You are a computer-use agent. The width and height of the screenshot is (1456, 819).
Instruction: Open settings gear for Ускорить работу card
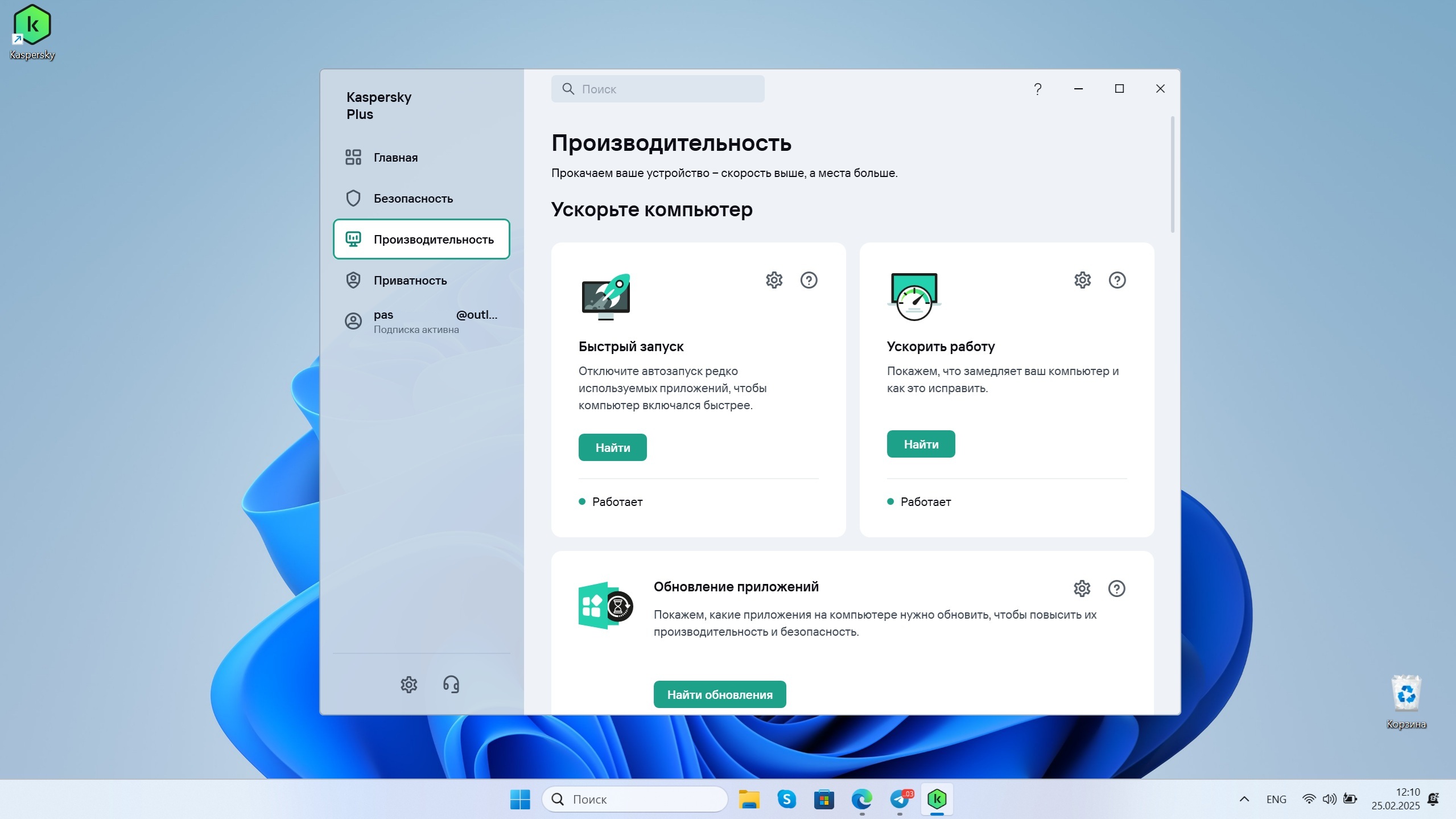pyautogui.click(x=1082, y=280)
